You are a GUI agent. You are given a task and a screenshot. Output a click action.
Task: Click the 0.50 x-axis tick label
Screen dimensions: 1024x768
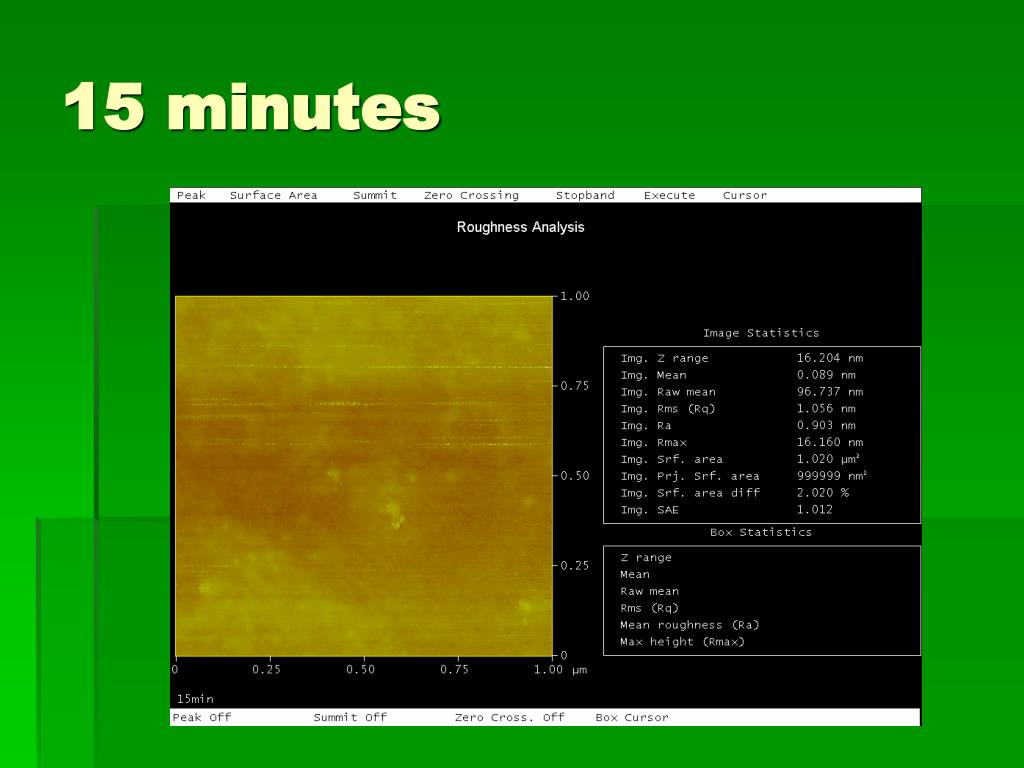pos(360,669)
